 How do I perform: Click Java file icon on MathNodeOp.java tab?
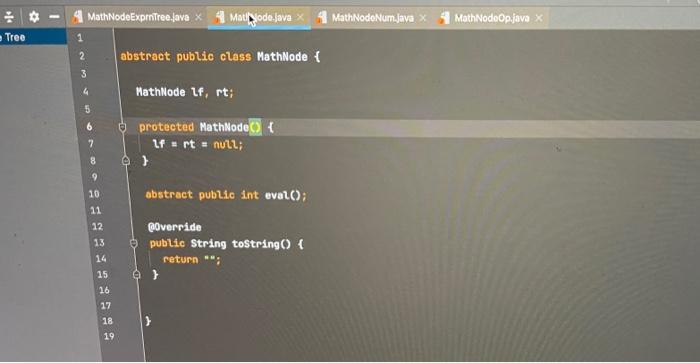(444, 18)
